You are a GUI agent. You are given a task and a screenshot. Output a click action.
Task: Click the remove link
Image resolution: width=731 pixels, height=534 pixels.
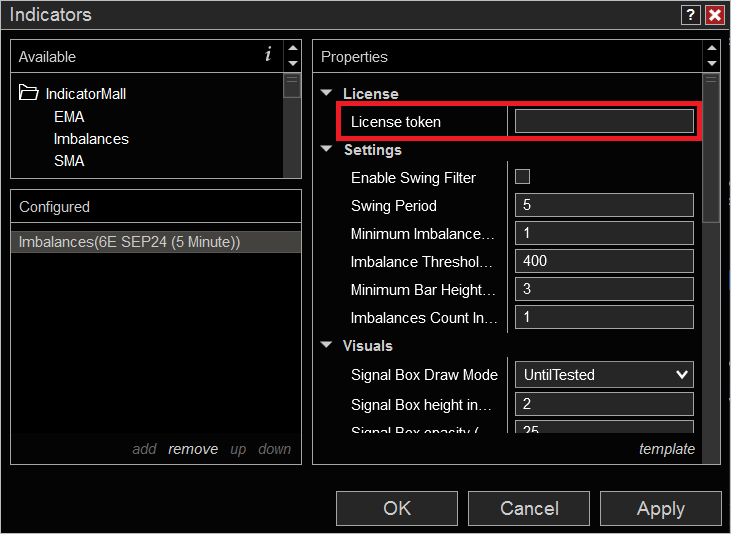pyautogui.click(x=193, y=449)
